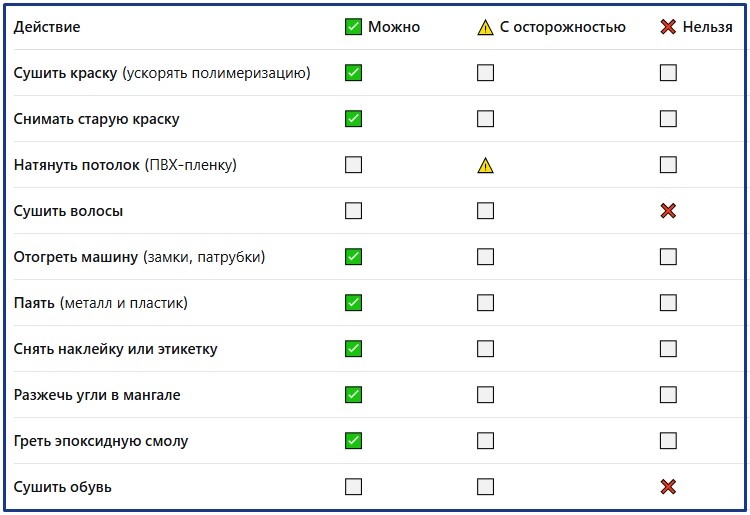Click the warning triangle in the Натянуть потолок row
The image size is (750, 515).
click(x=486, y=165)
